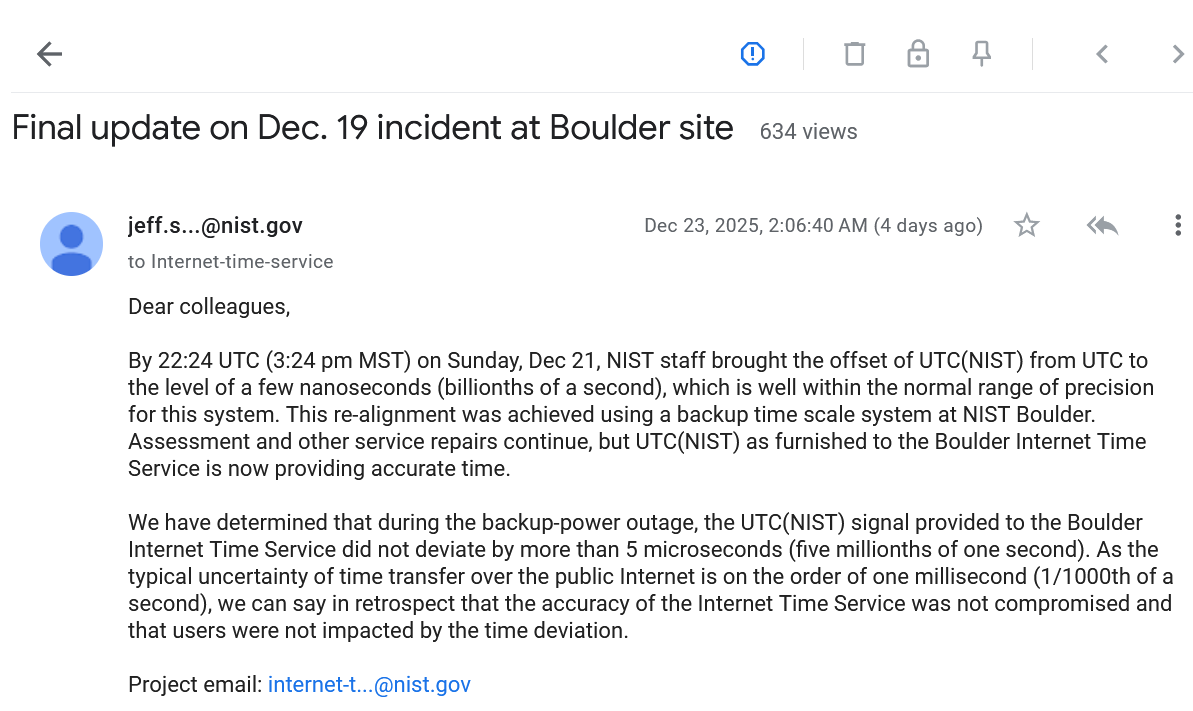Click the "Final update on Dec. 19" subject
Viewport: 1193px width, 711px height.
pyautogui.click(x=372, y=128)
